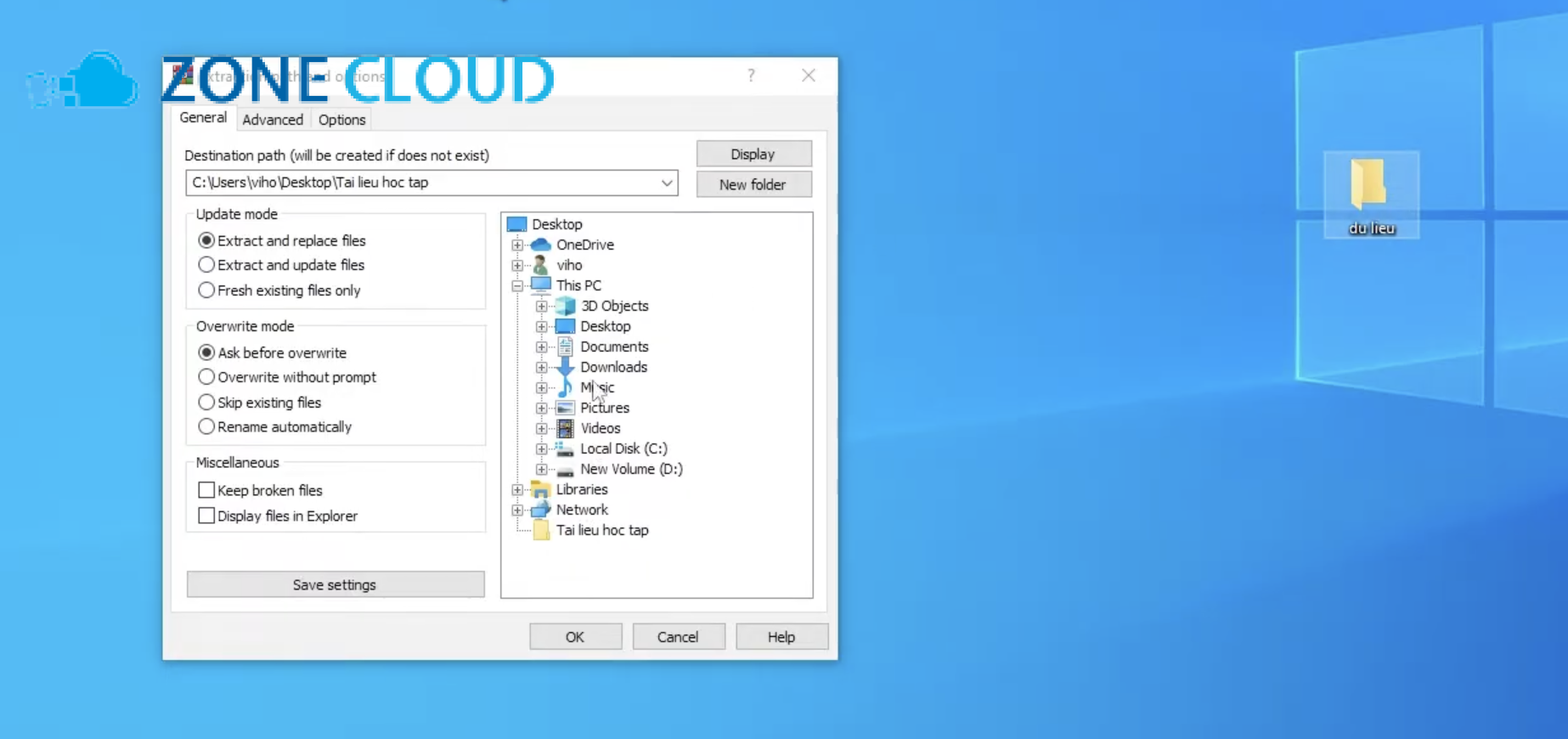
Task: Click the question mark help icon in title bar
Action: [x=751, y=76]
